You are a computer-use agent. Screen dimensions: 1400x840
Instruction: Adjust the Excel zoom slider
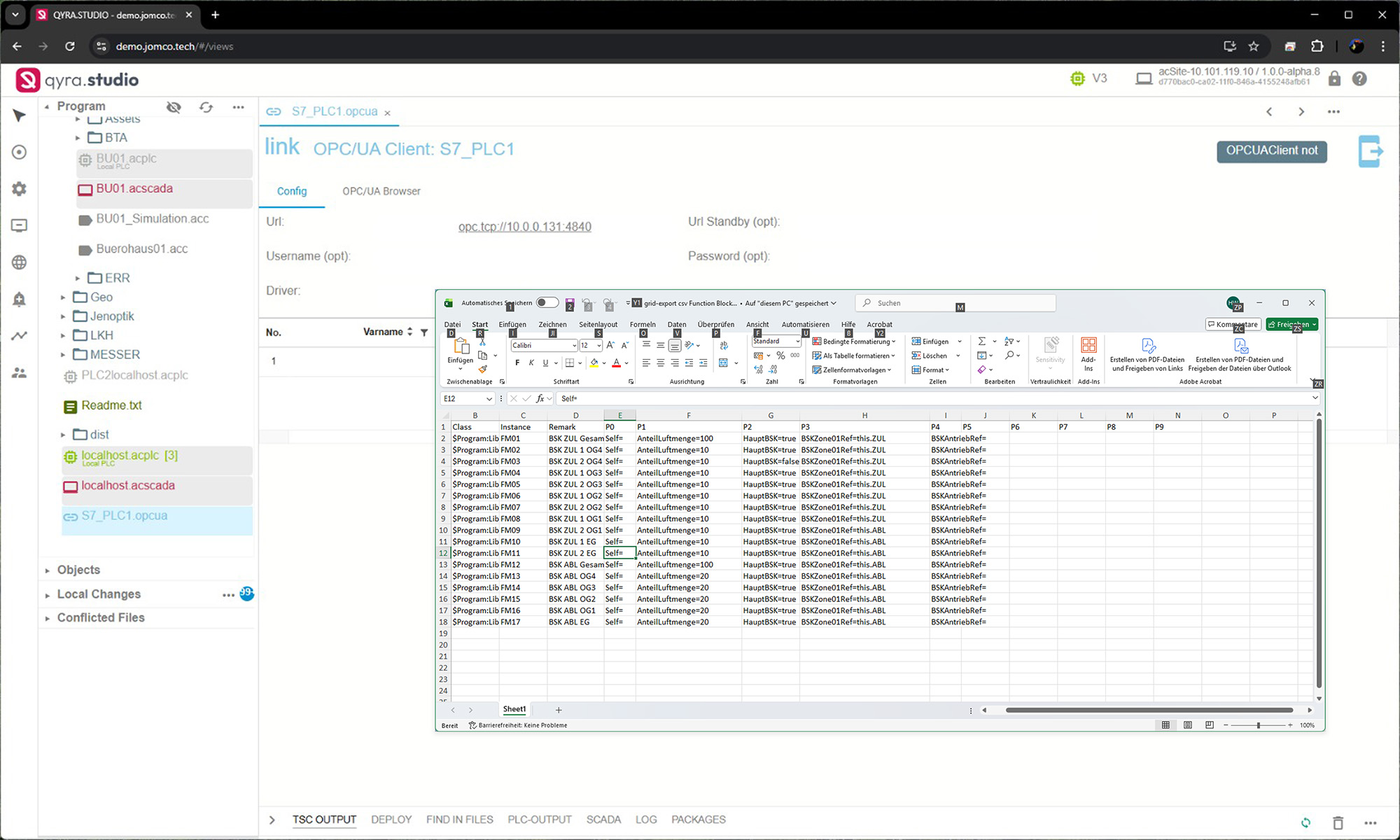(x=1258, y=725)
